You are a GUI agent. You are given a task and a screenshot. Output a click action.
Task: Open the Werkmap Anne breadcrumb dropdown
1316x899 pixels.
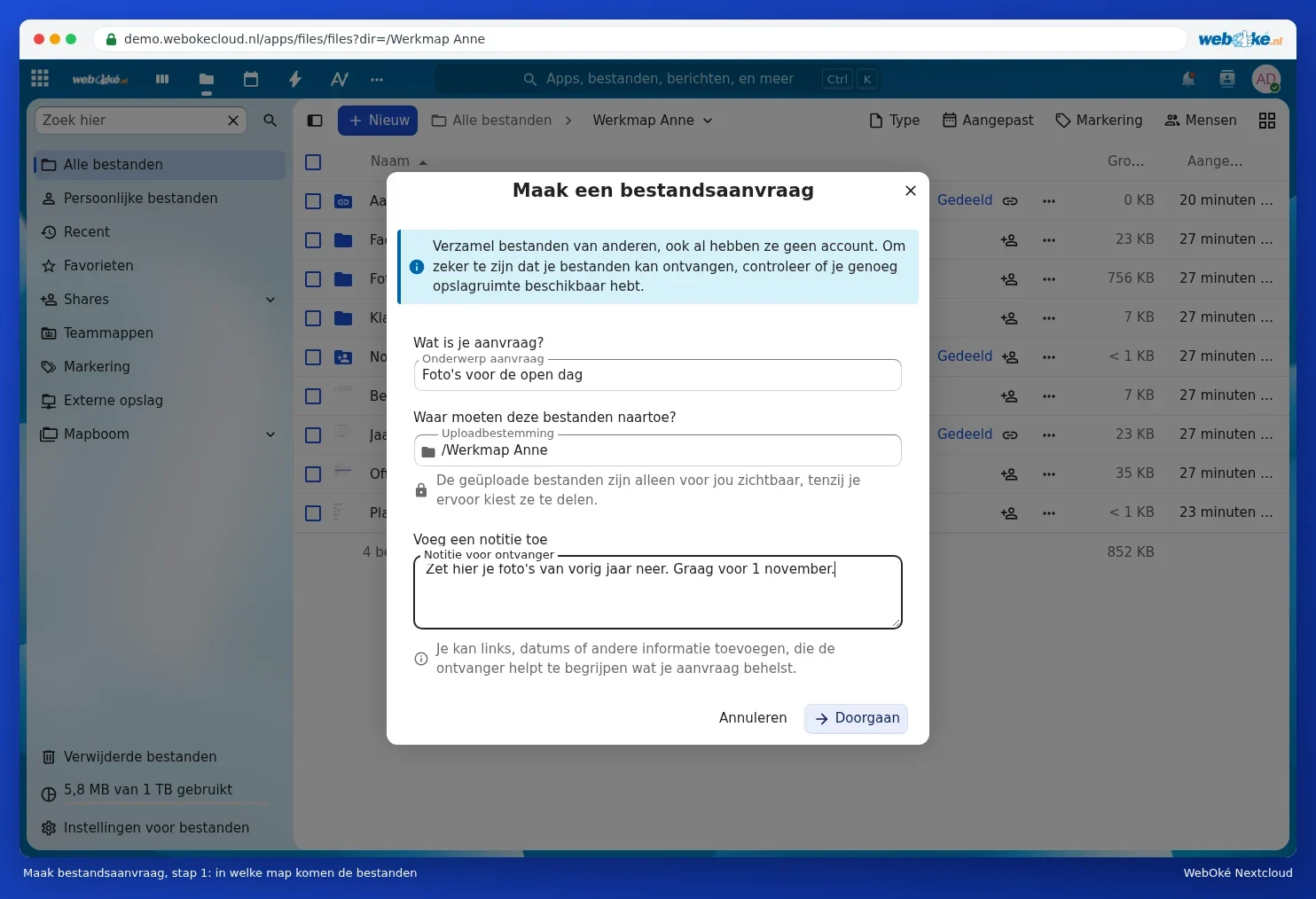(653, 121)
